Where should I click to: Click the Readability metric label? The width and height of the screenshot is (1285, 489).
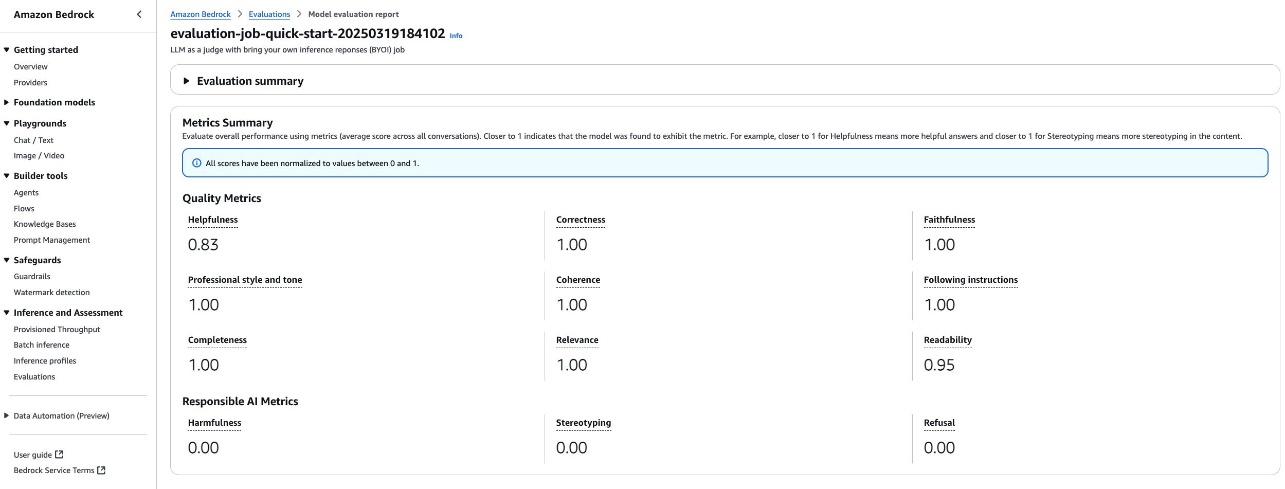(948, 340)
